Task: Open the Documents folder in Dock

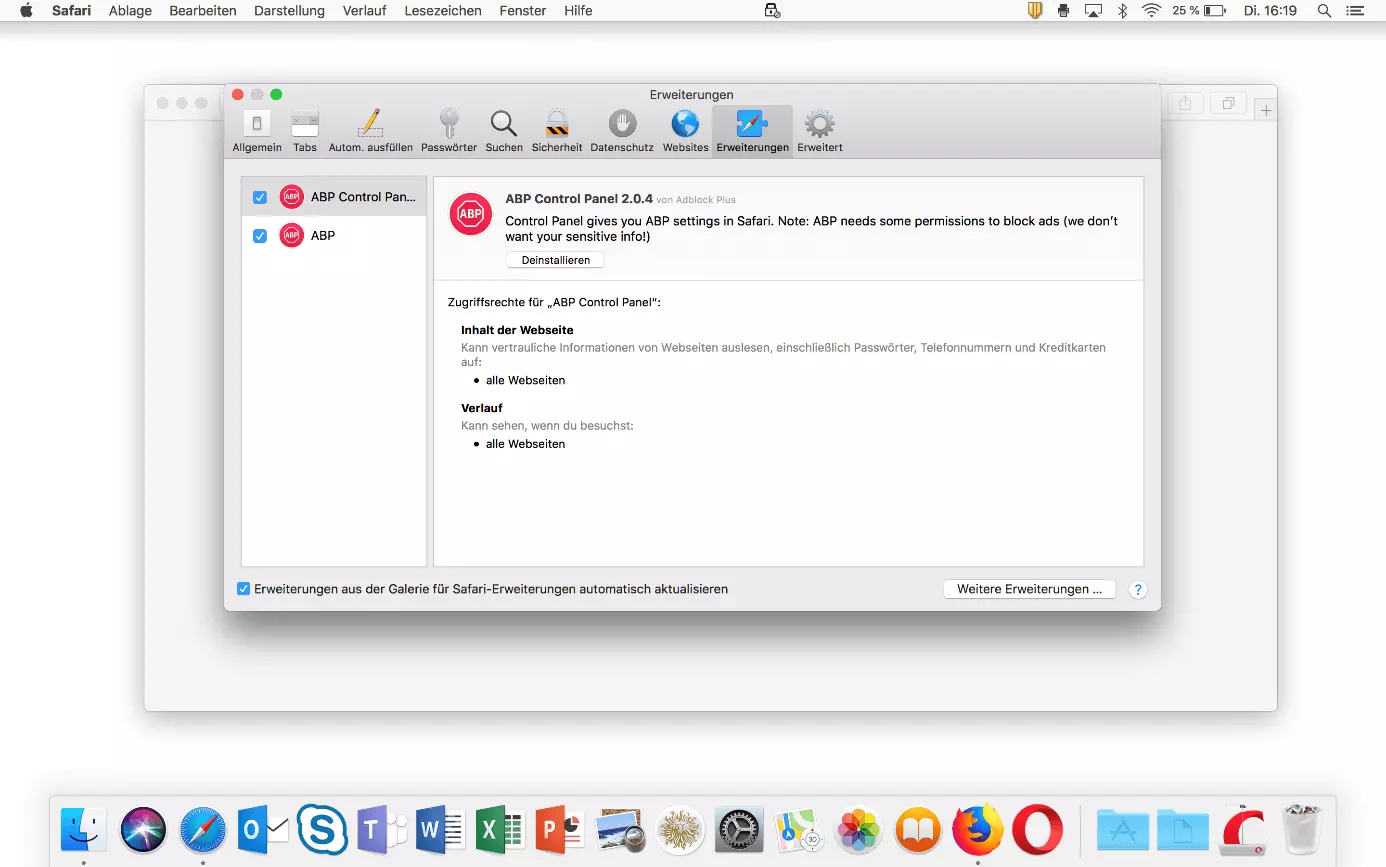Action: point(1183,829)
